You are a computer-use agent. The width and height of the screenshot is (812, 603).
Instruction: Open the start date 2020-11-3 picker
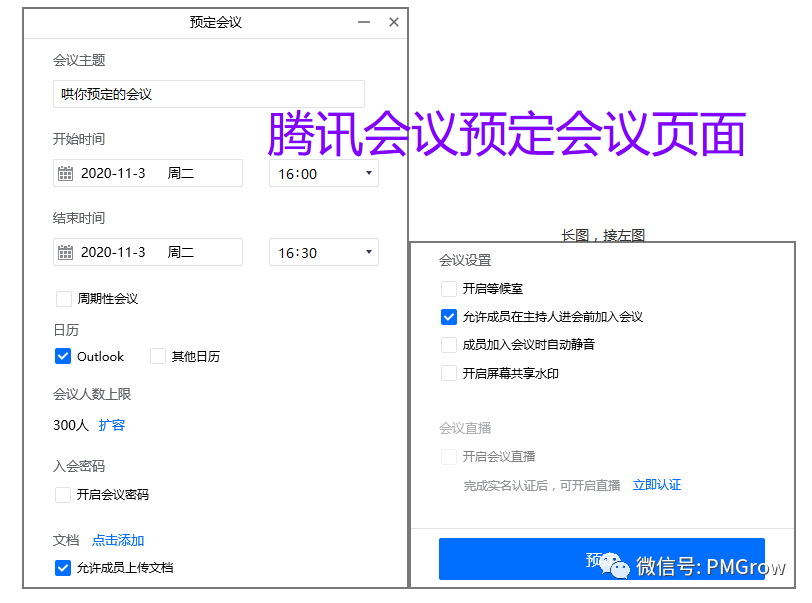[148, 174]
